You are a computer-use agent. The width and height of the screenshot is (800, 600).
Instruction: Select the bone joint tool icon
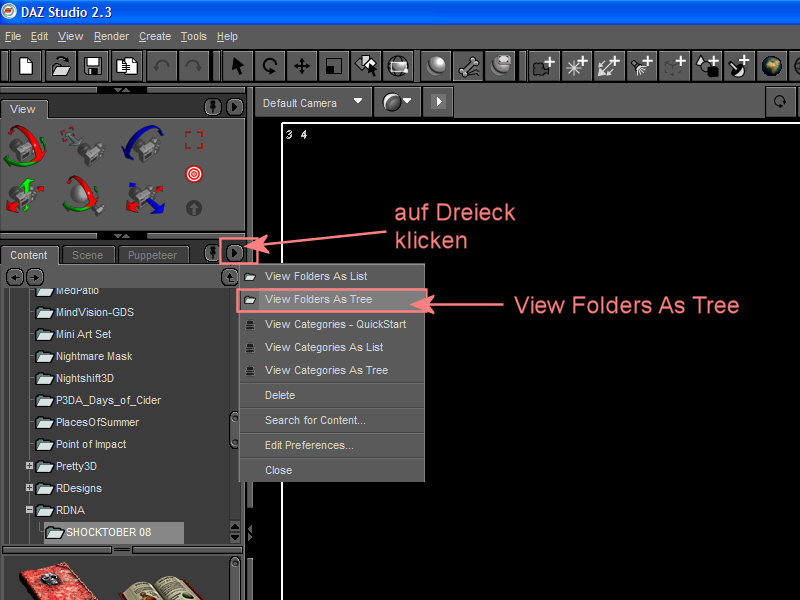[x=468, y=66]
